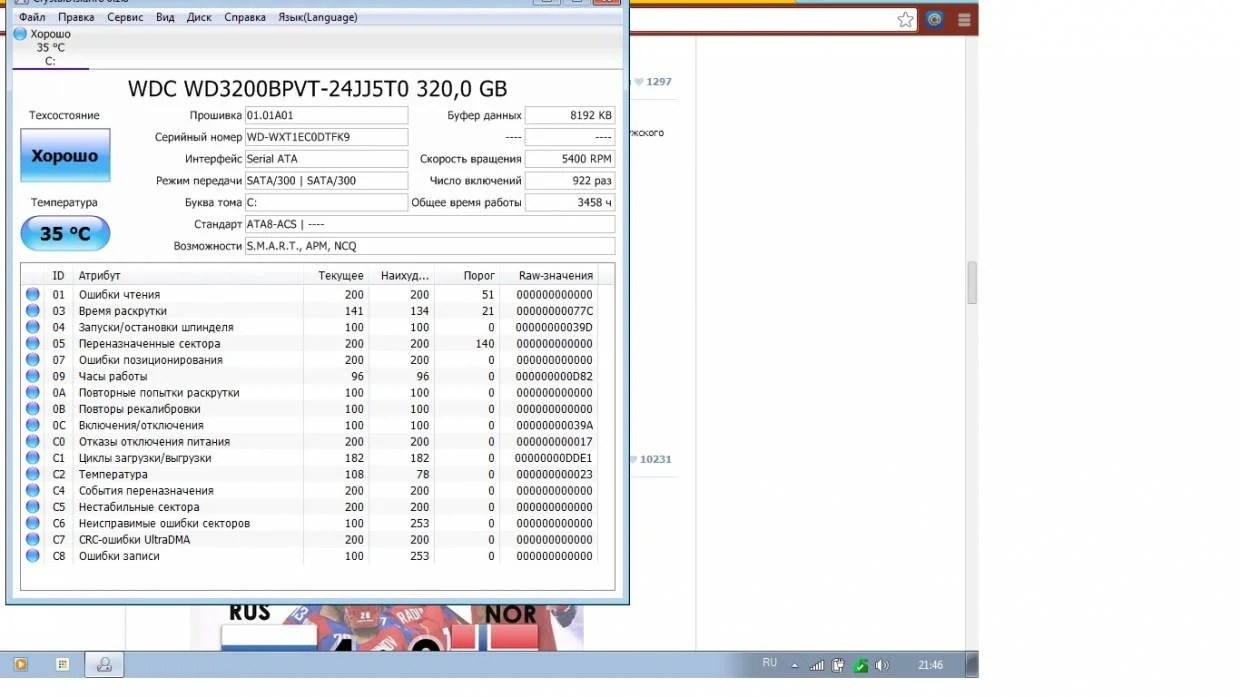Click status orb for Повторы рекалибровки row
The width and height of the screenshot is (1240, 697).
click(33, 409)
